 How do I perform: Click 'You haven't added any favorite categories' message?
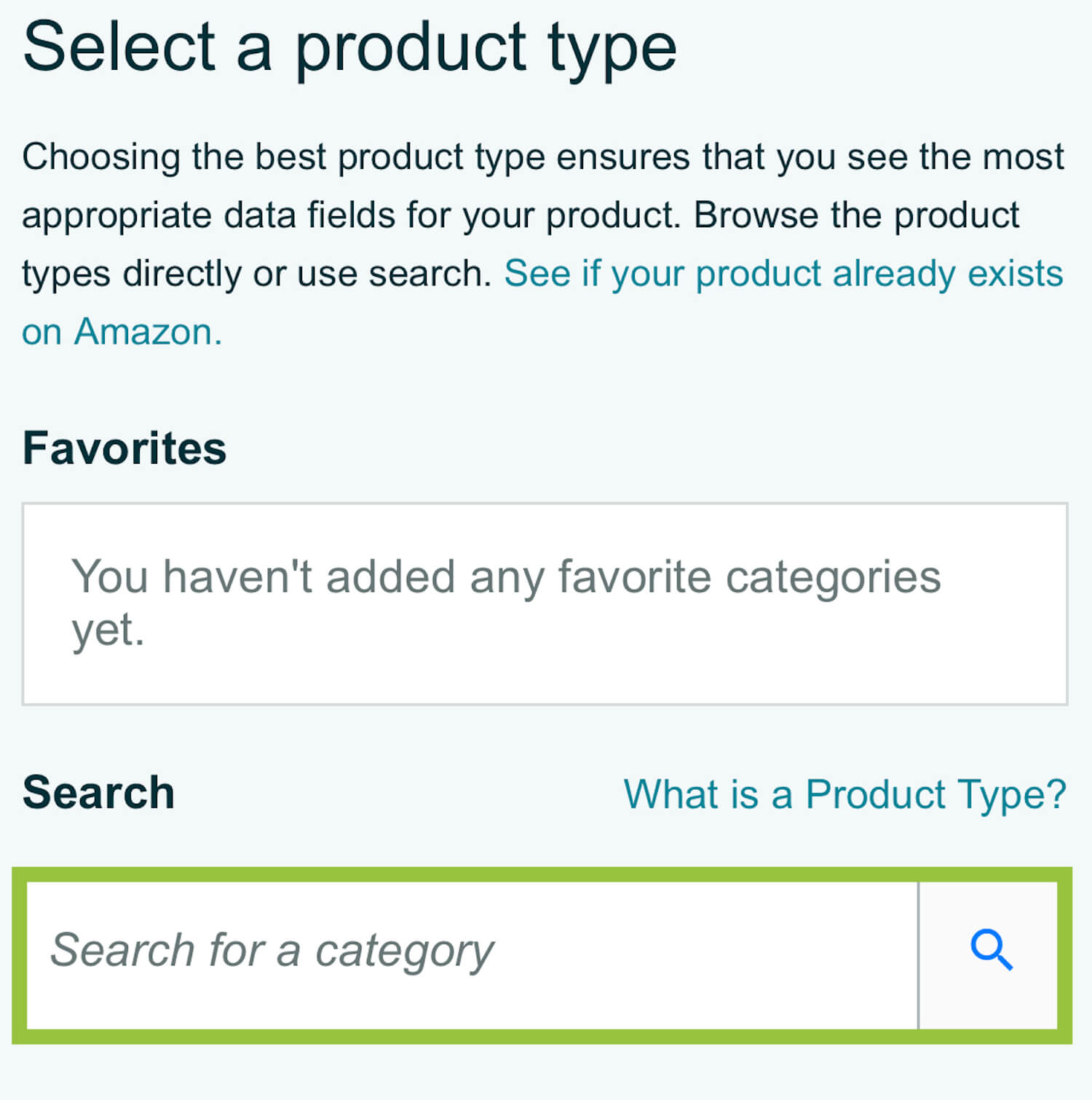click(x=505, y=577)
